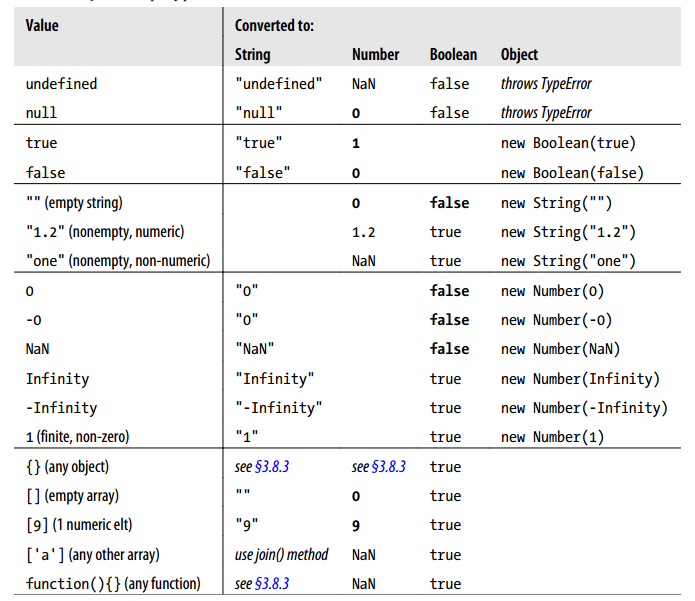Select the new String("one") cell
This screenshot has height=601, width=695.
pos(568,261)
